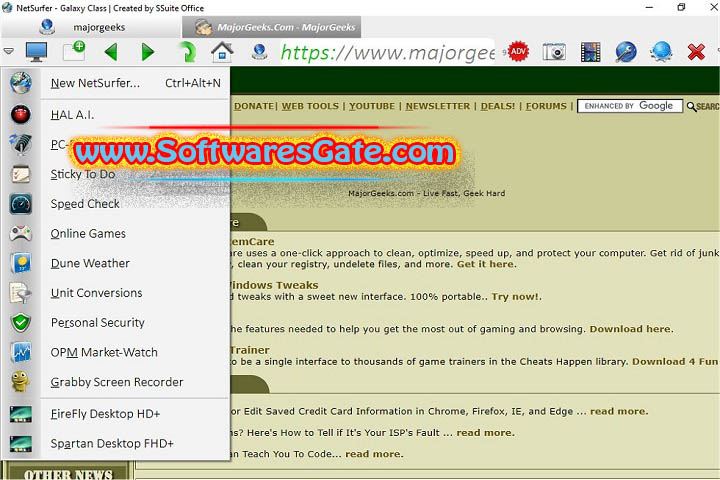Select the MajorGeeks.Com - MajorGeeks tab
Screen dimensions: 720x480
pyautogui.click(x=271, y=27)
